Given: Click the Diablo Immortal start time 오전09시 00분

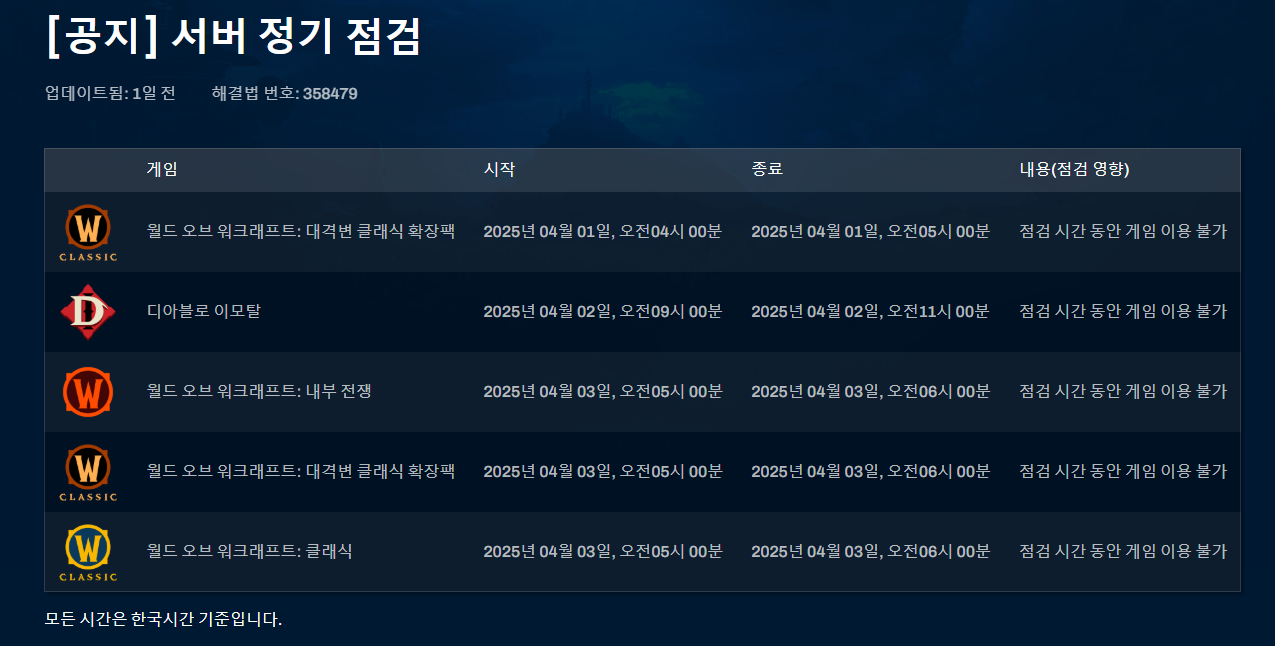Looking at the screenshot, I should pyautogui.click(x=603, y=311).
